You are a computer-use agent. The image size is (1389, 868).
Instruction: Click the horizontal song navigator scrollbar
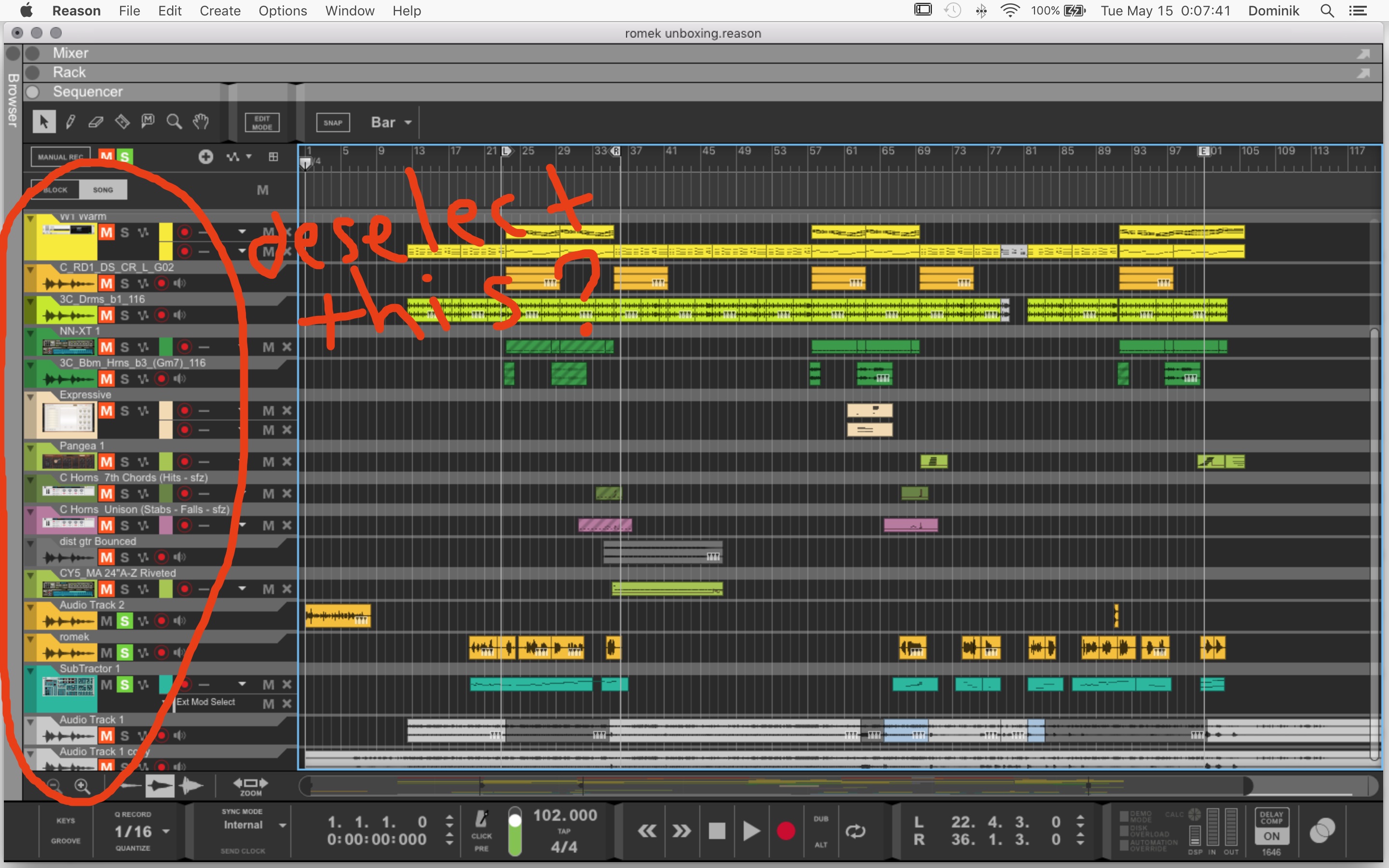pyautogui.click(x=838, y=786)
